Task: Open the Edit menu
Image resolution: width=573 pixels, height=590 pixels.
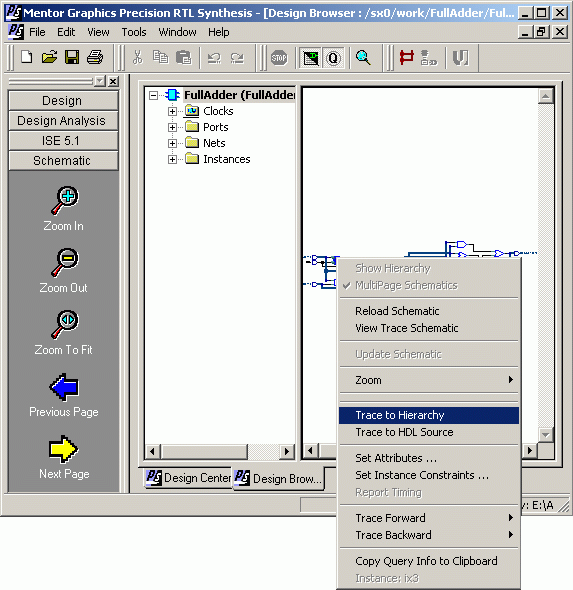Action: tap(66, 32)
